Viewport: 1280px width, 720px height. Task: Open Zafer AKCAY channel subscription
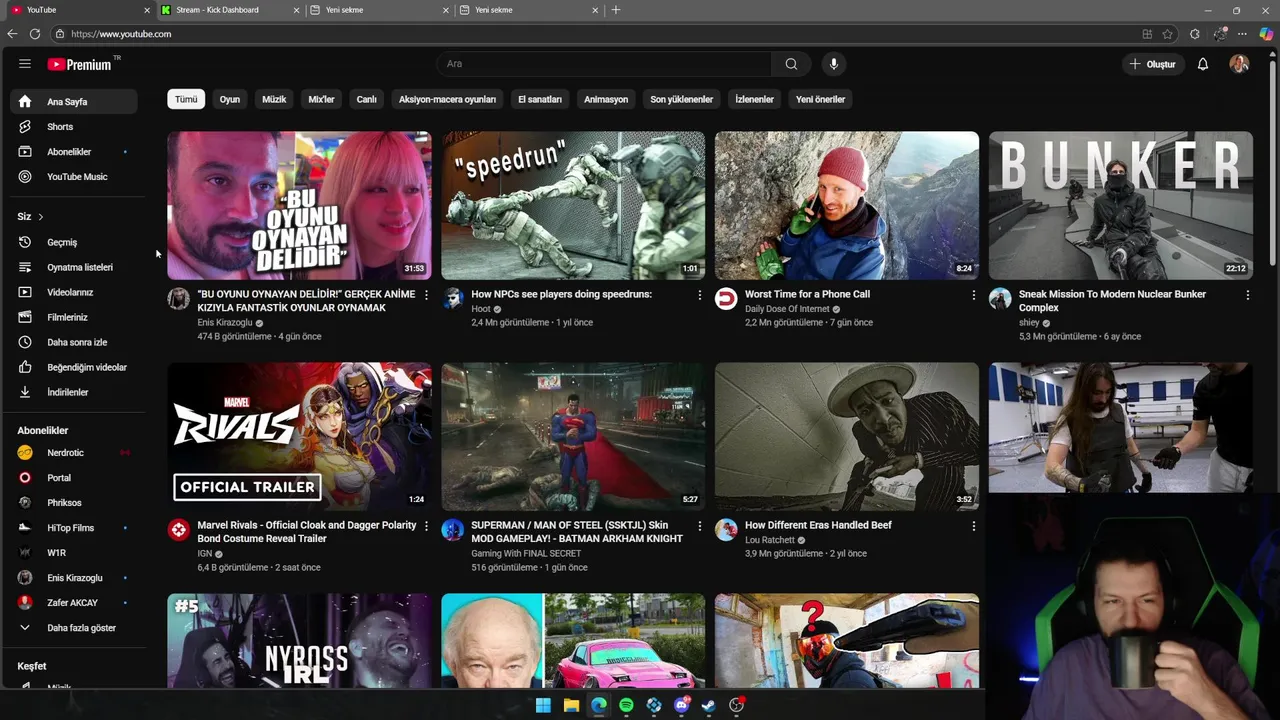click(x=74, y=603)
